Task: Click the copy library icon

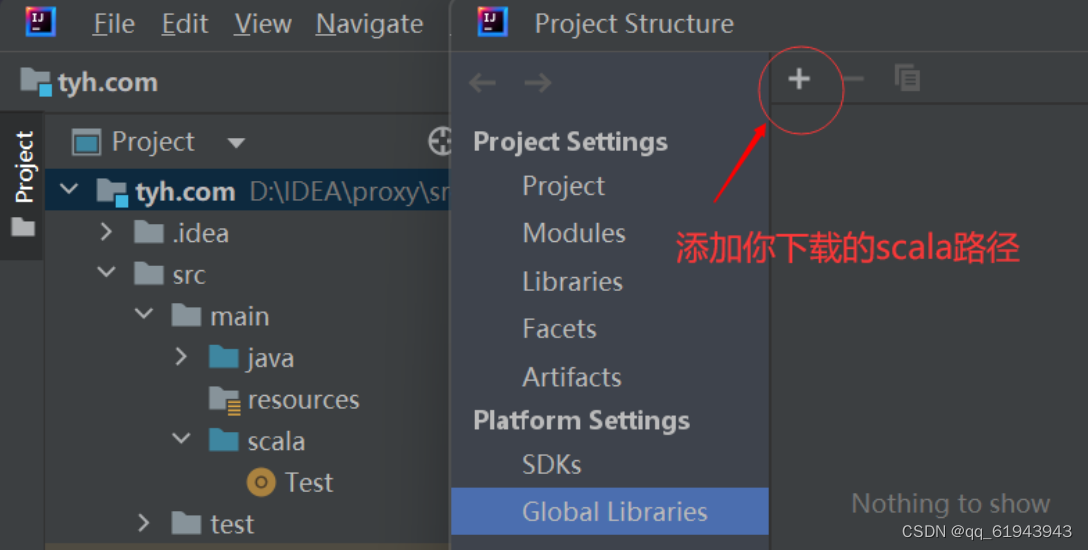Action: click(907, 78)
